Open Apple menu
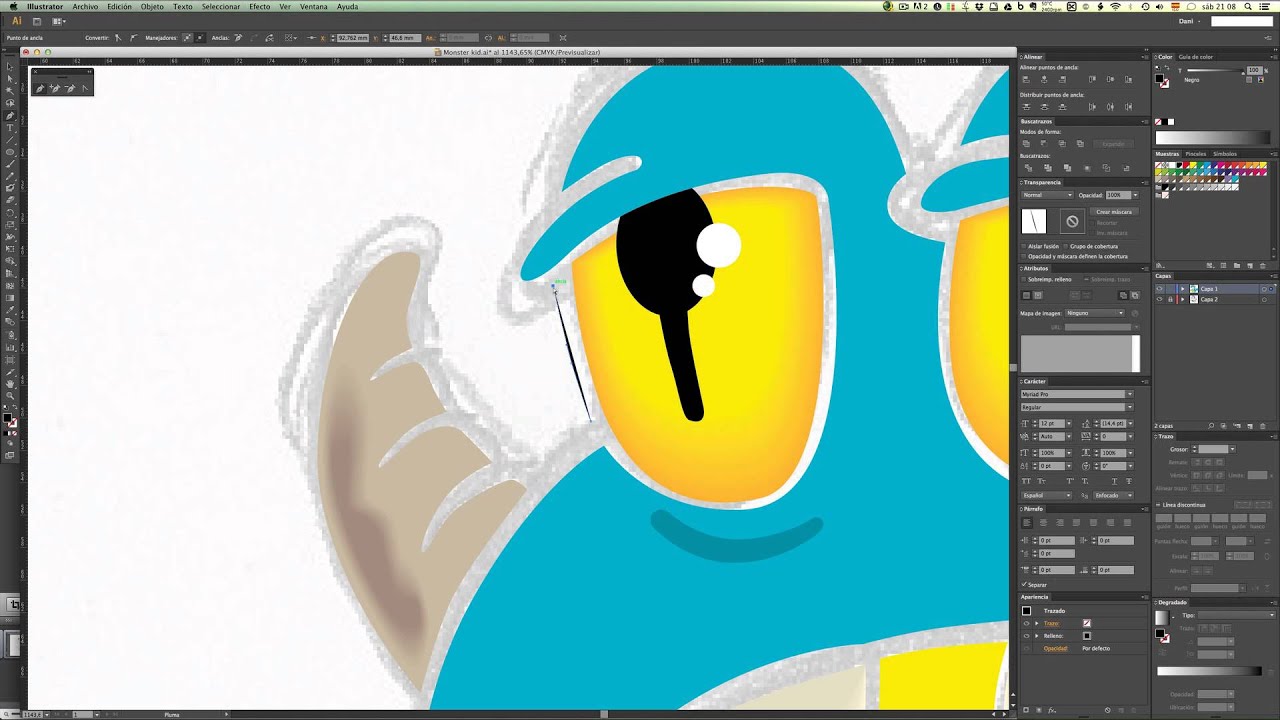The width and height of the screenshot is (1280, 720). point(13,6)
